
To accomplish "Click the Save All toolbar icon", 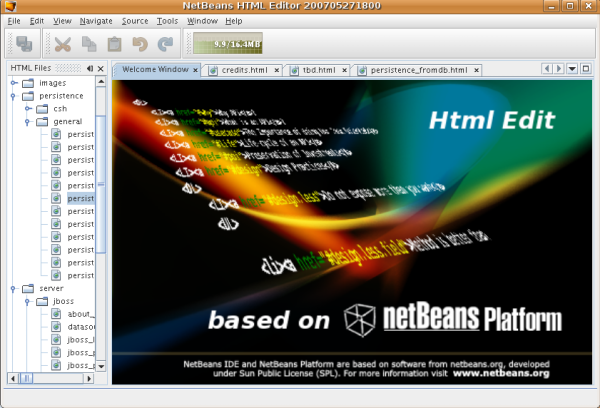I will click(24, 44).
